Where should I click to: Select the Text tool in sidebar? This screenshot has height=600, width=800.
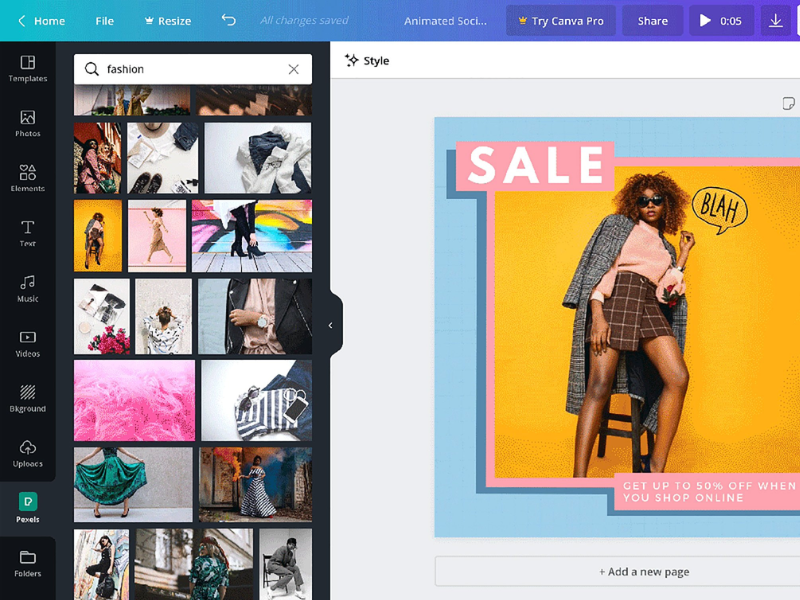[27, 233]
